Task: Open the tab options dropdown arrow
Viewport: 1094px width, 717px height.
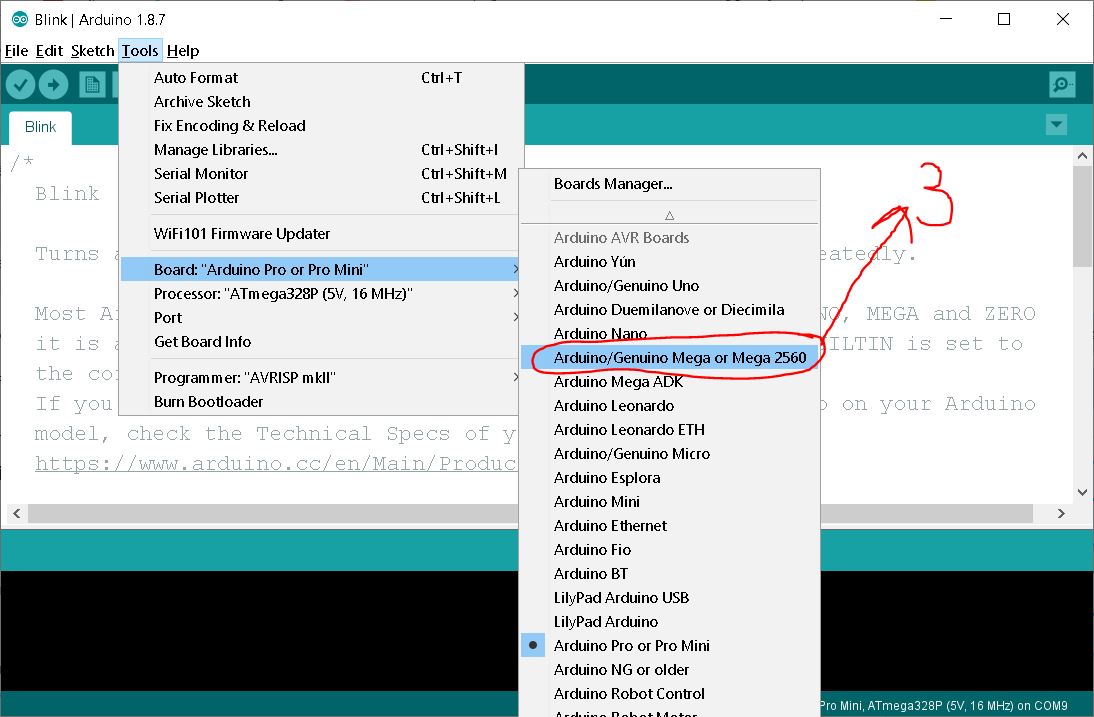Action: (1056, 125)
